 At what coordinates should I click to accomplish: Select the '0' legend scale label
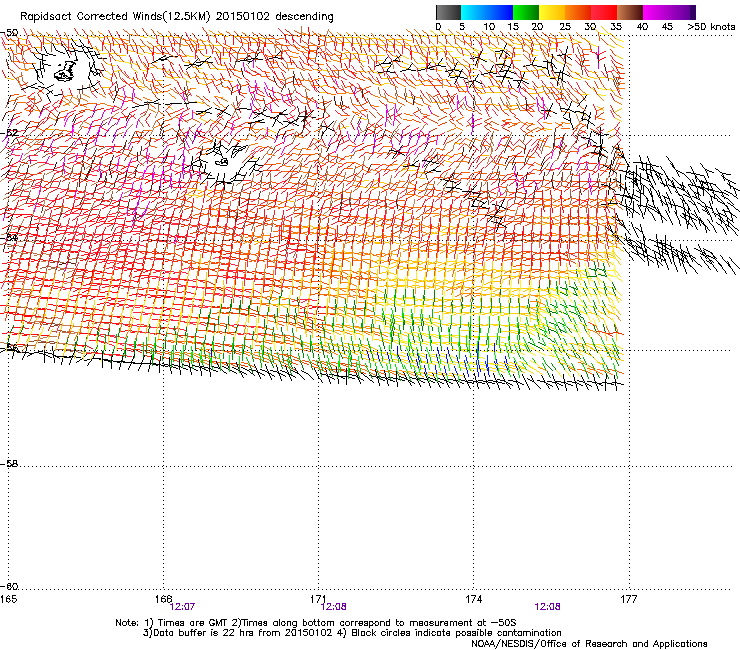[438, 27]
